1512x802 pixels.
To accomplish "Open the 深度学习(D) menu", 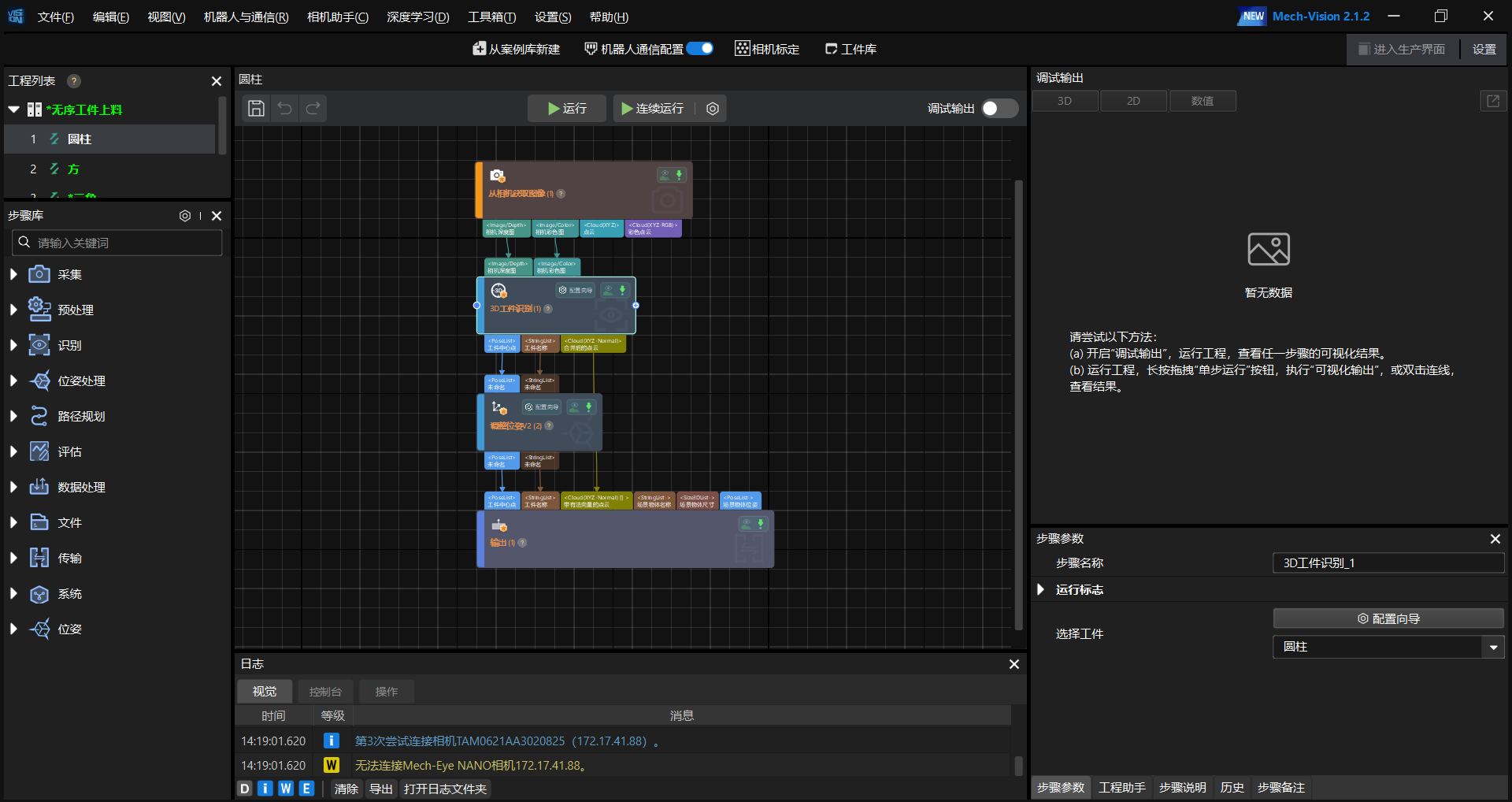I will (417, 17).
